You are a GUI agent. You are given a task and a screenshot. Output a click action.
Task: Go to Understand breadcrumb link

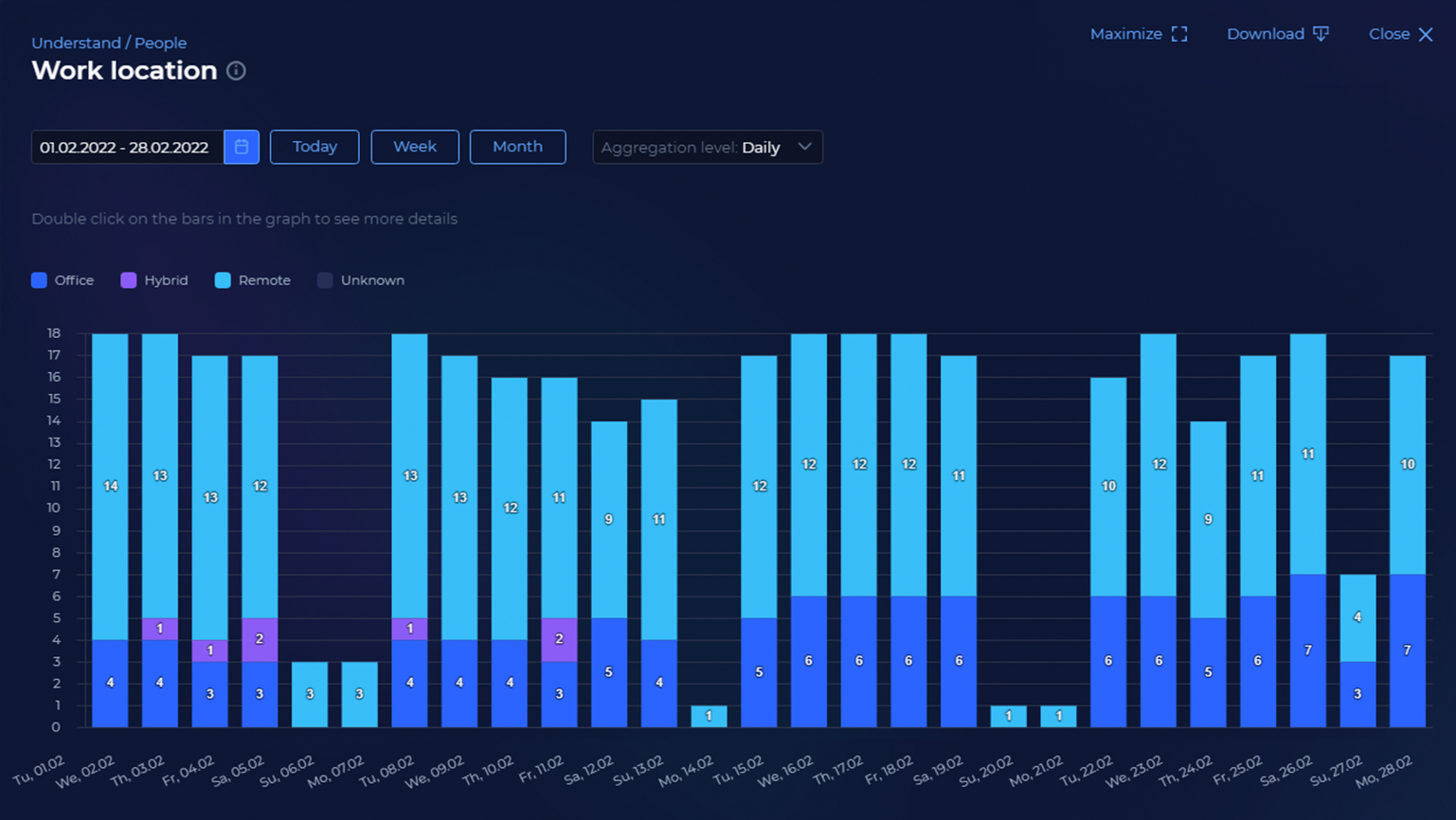(76, 43)
